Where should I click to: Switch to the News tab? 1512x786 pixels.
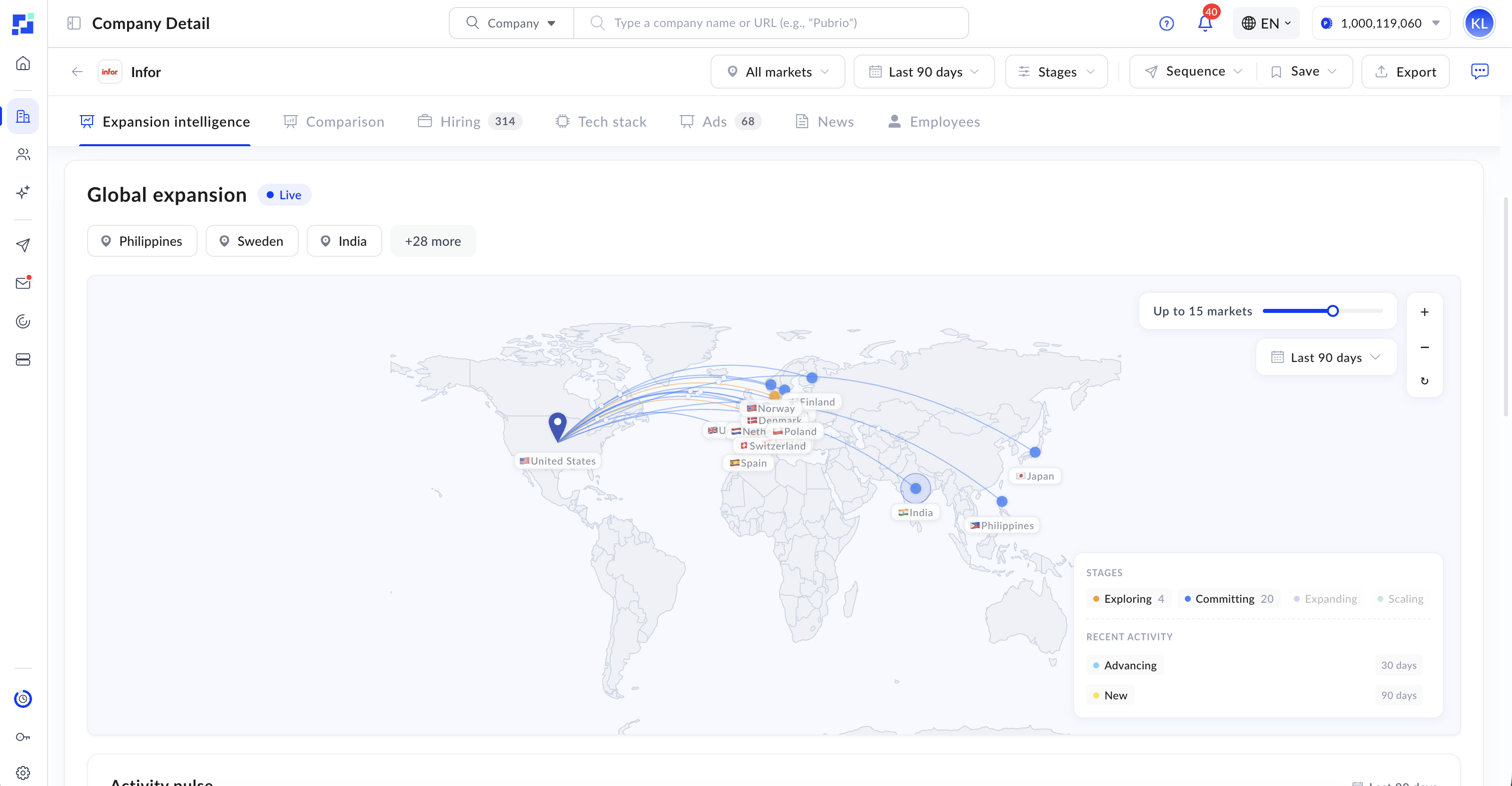(x=824, y=122)
